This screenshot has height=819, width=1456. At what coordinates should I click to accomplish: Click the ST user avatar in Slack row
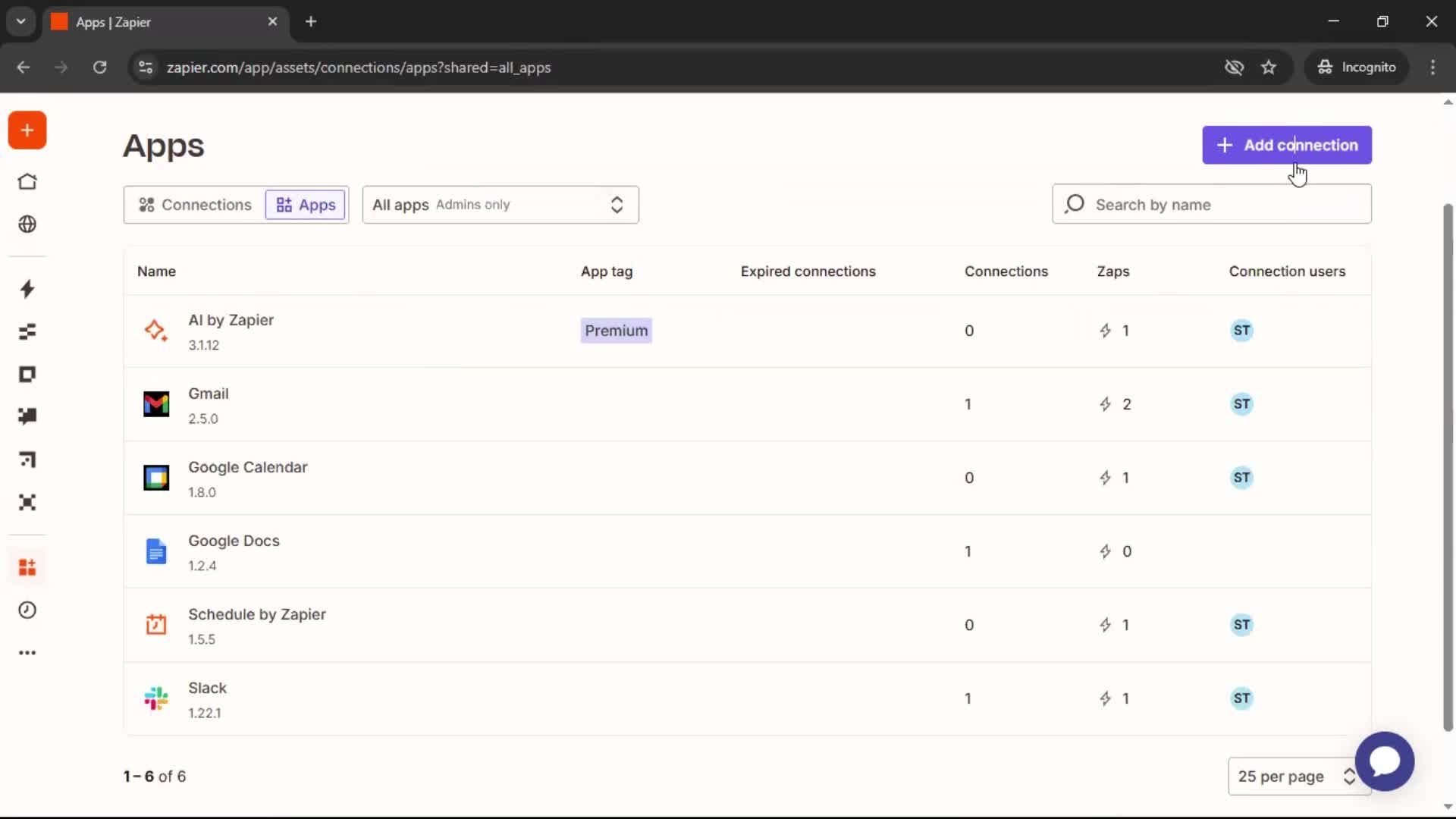[1241, 698]
